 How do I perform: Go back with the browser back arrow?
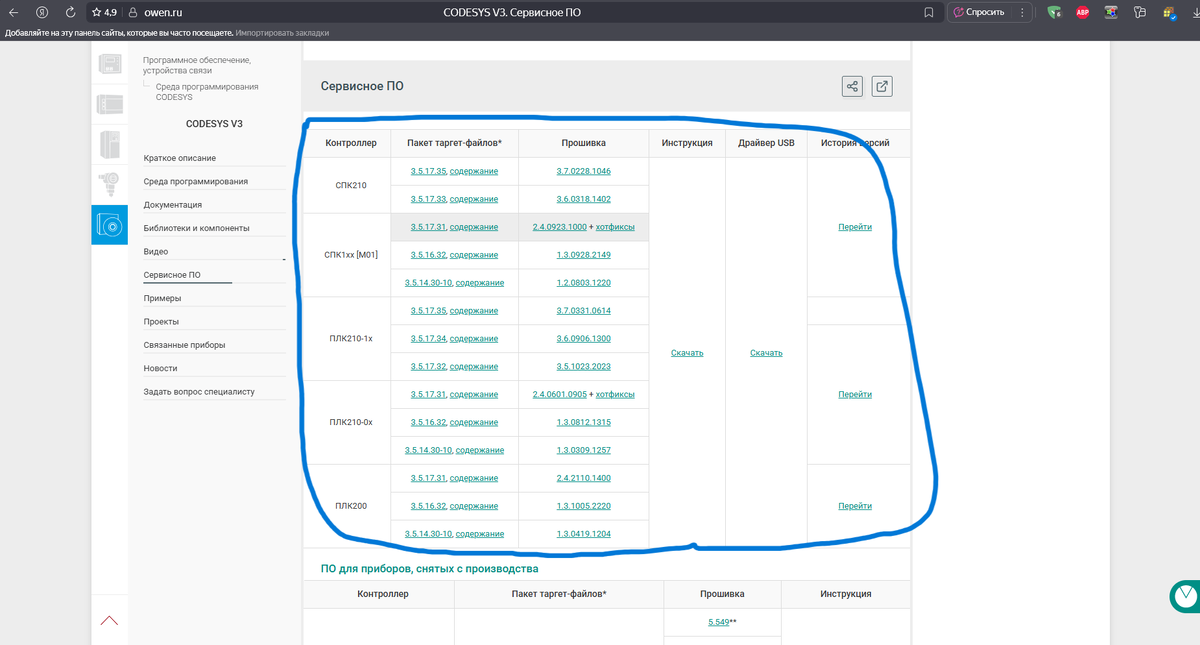tap(13, 13)
